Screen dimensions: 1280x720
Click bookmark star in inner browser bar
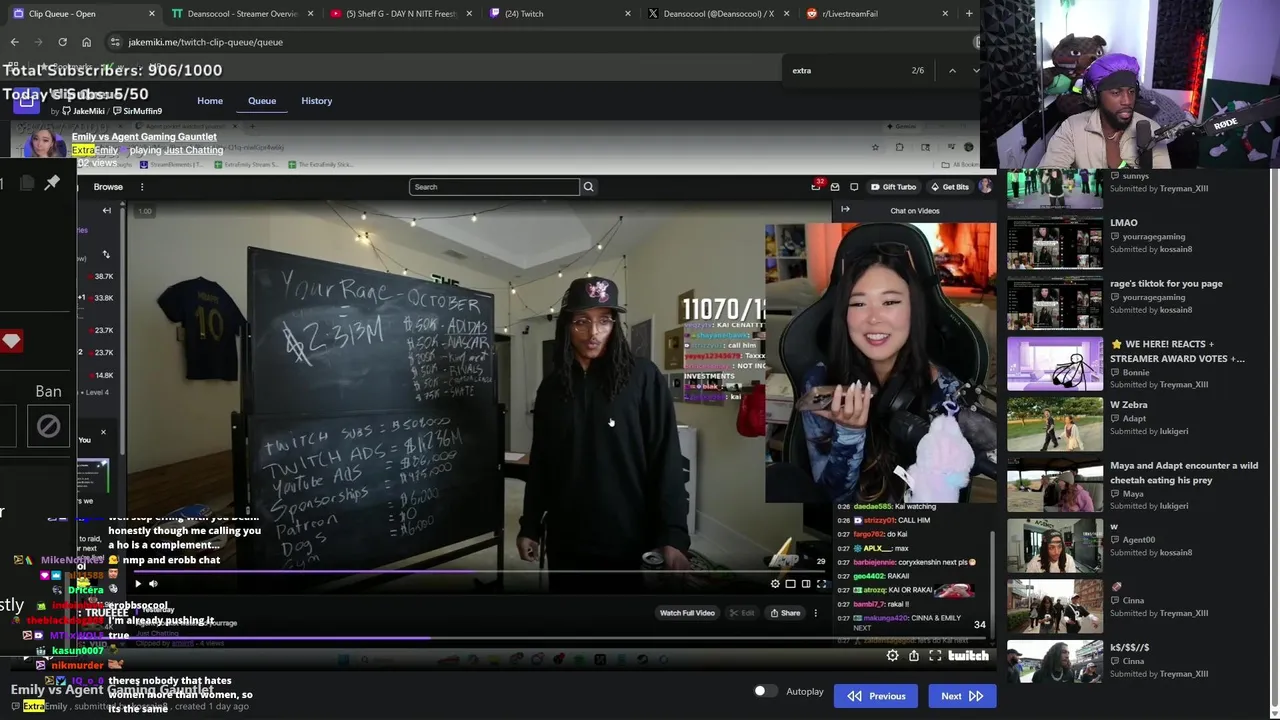[875, 147]
